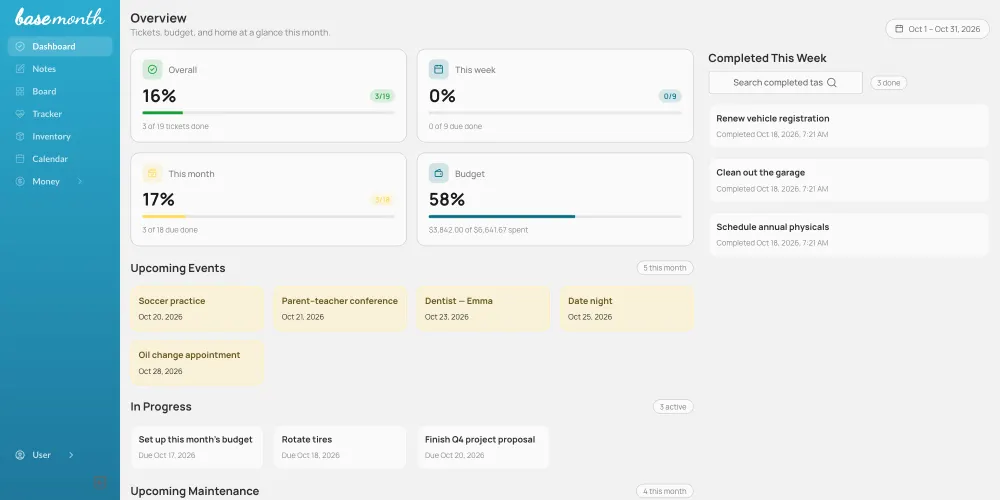Expand the User menu chevron
The image size is (1000, 500).
tap(71, 455)
